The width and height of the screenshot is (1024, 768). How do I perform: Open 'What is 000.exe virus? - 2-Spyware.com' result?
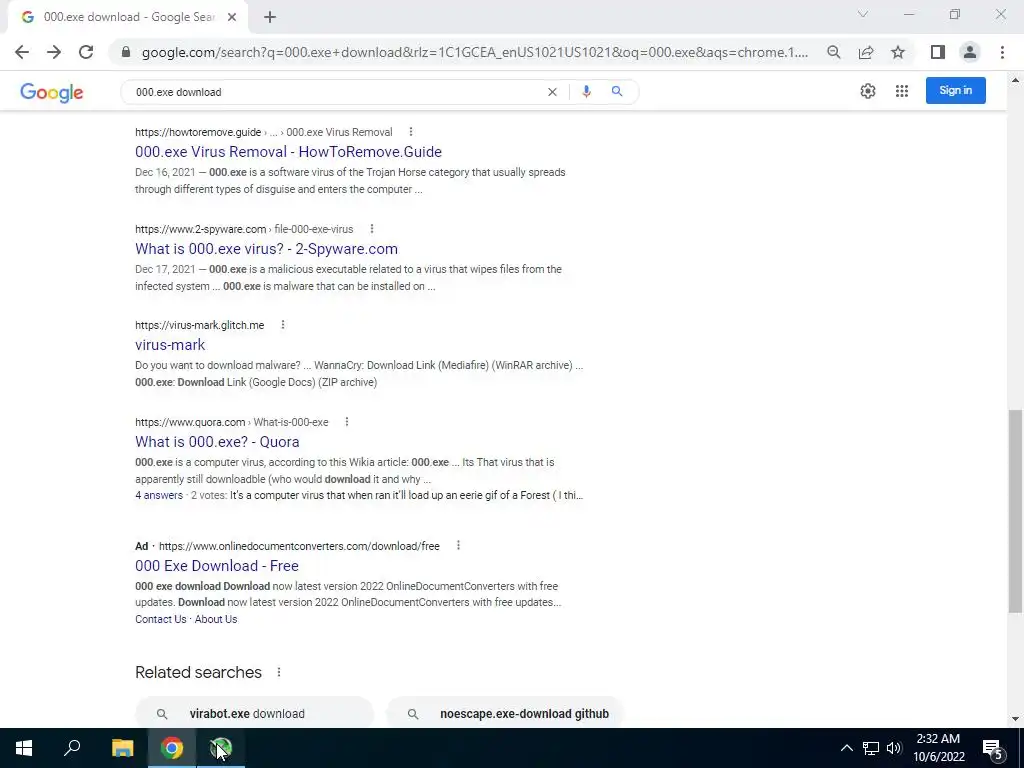pyautogui.click(x=266, y=249)
